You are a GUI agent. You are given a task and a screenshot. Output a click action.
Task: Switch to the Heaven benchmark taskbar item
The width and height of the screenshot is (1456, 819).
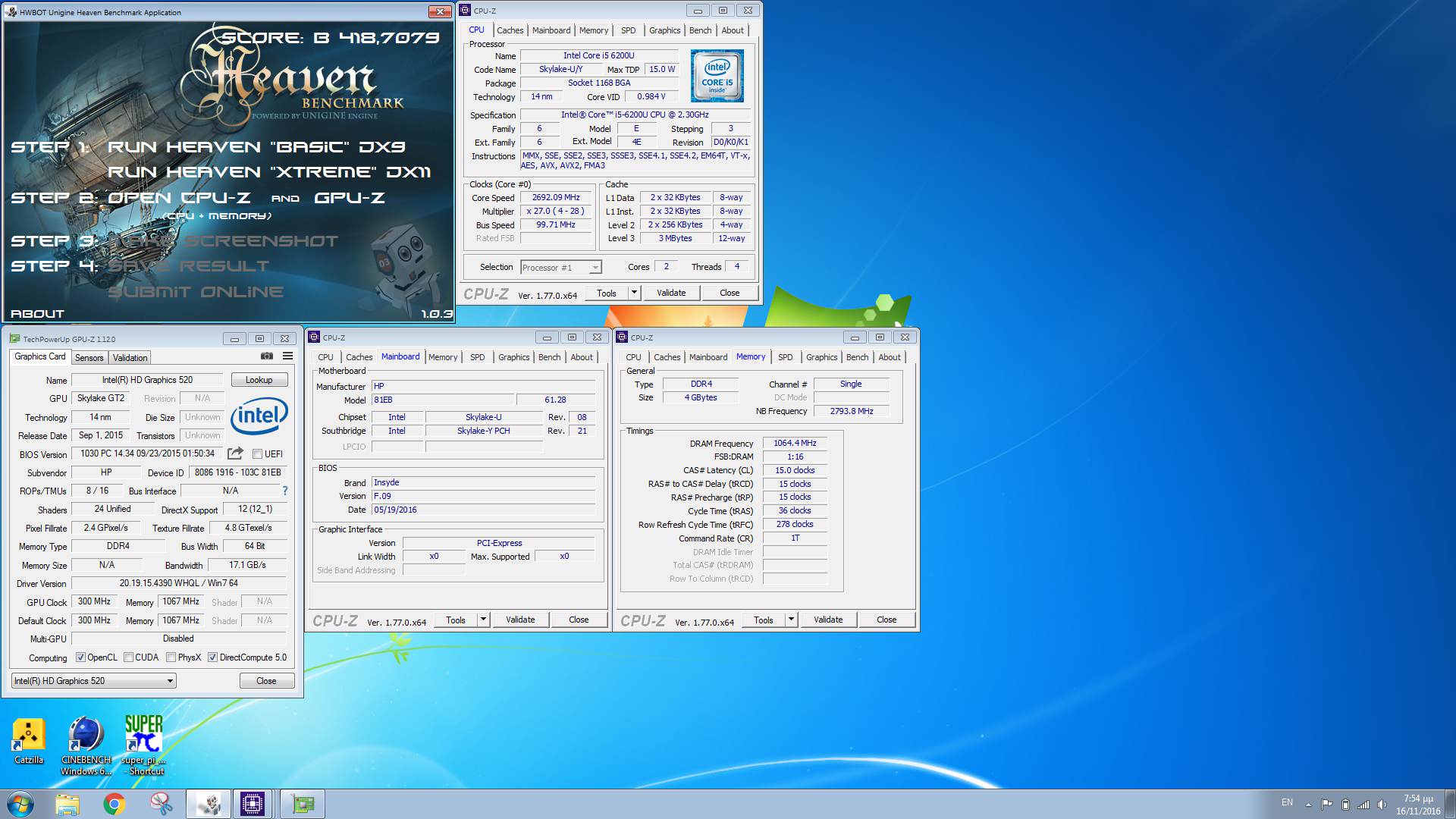click(209, 804)
